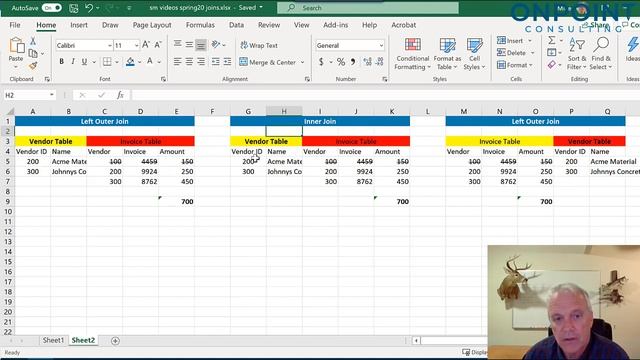Toggle Bottom Align button
This screenshot has width=640, height=360.
pos(201,44)
